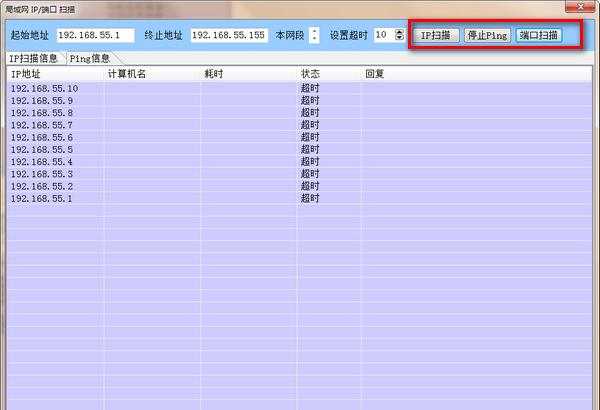Focus the 起始地址 input field
This screenshot has width=600, height=410.
[x=96, y=35]
